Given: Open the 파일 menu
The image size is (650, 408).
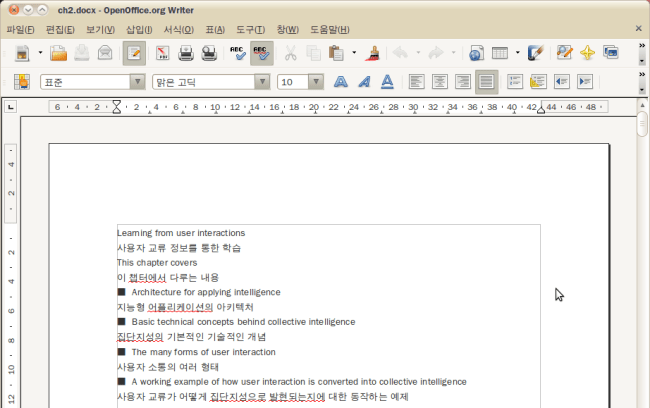Looking at the screenshot, I should [x=19, y=30].
